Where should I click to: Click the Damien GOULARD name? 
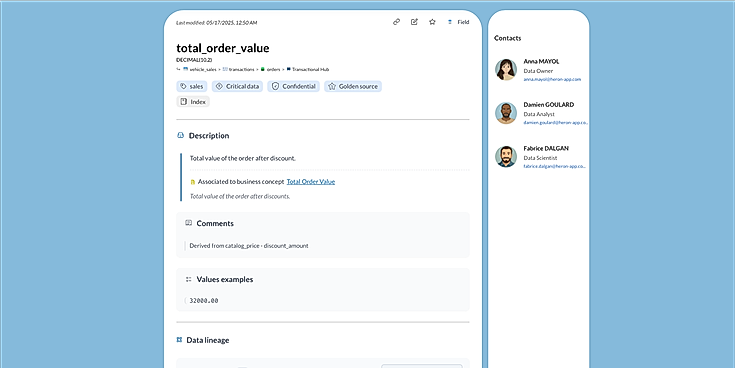549,105
